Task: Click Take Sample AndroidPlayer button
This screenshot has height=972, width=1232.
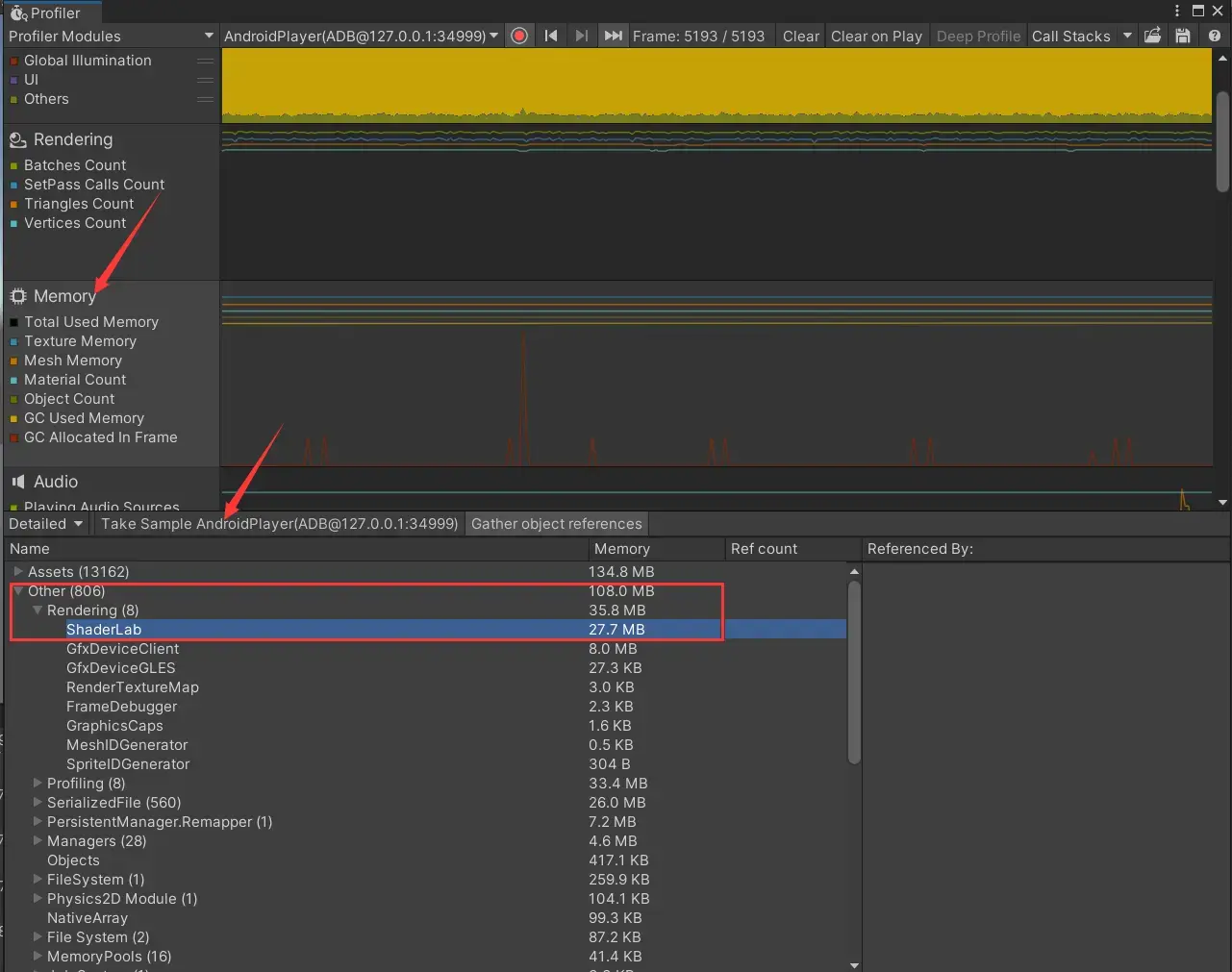Action: [x=278, y=523]
